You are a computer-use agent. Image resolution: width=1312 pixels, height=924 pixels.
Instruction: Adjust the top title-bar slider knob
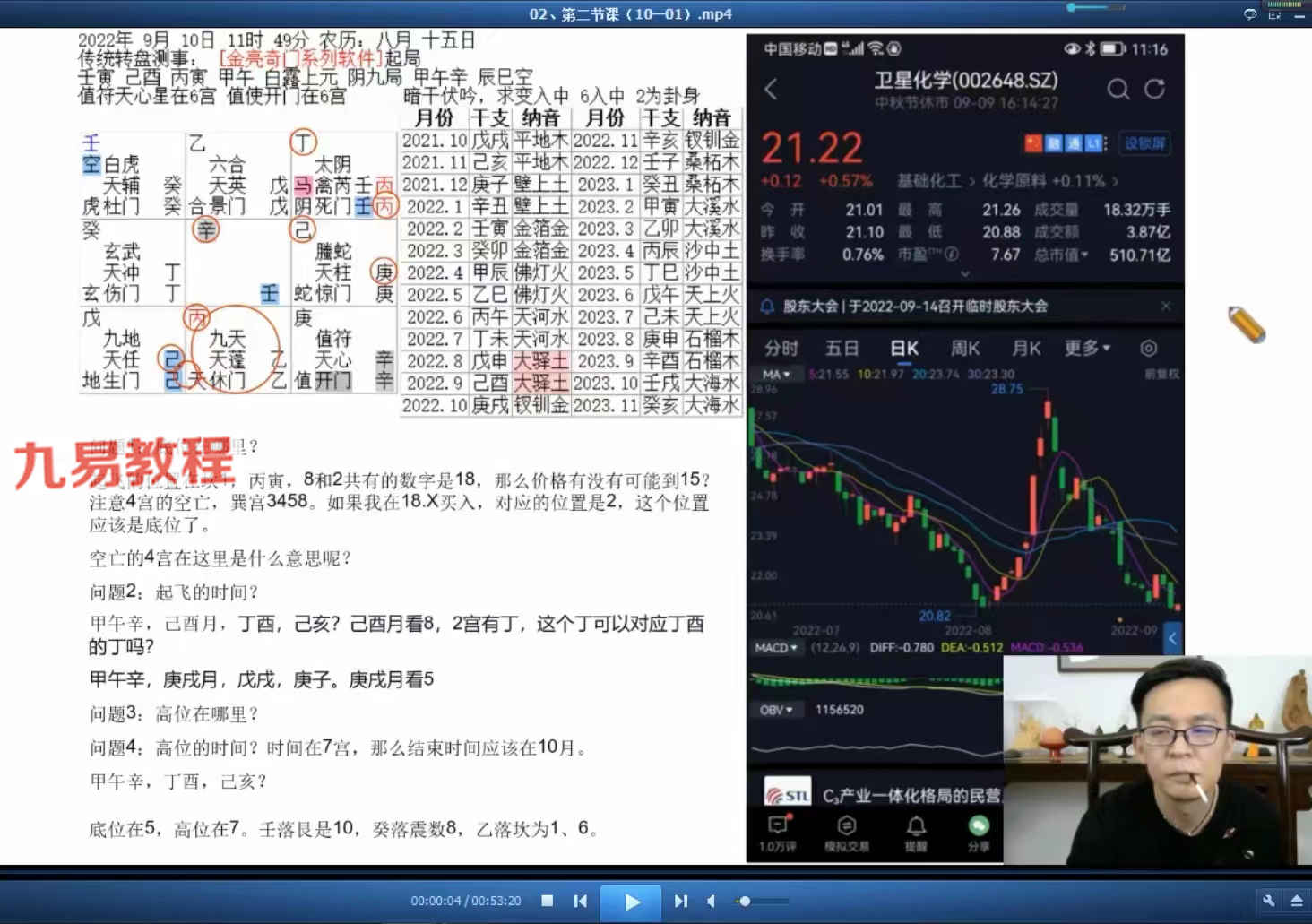(x=1071, y=7)
